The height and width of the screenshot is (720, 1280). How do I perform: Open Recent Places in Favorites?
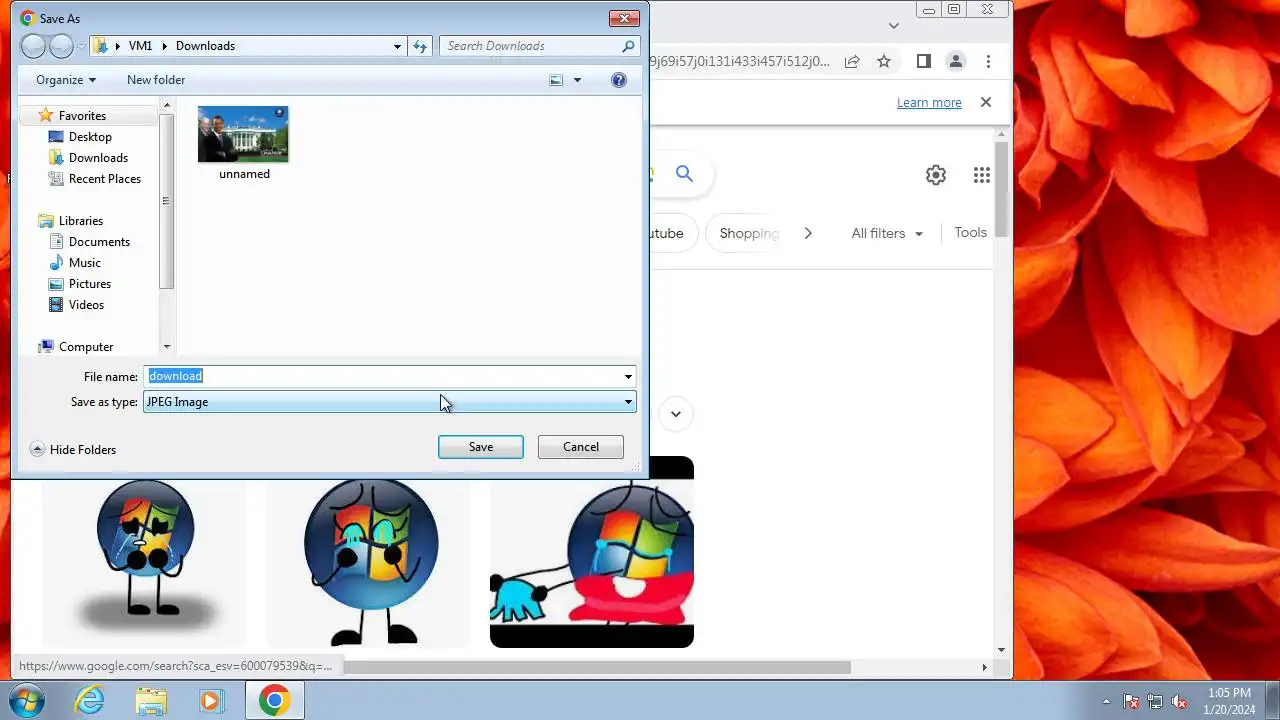pos(105,179)
